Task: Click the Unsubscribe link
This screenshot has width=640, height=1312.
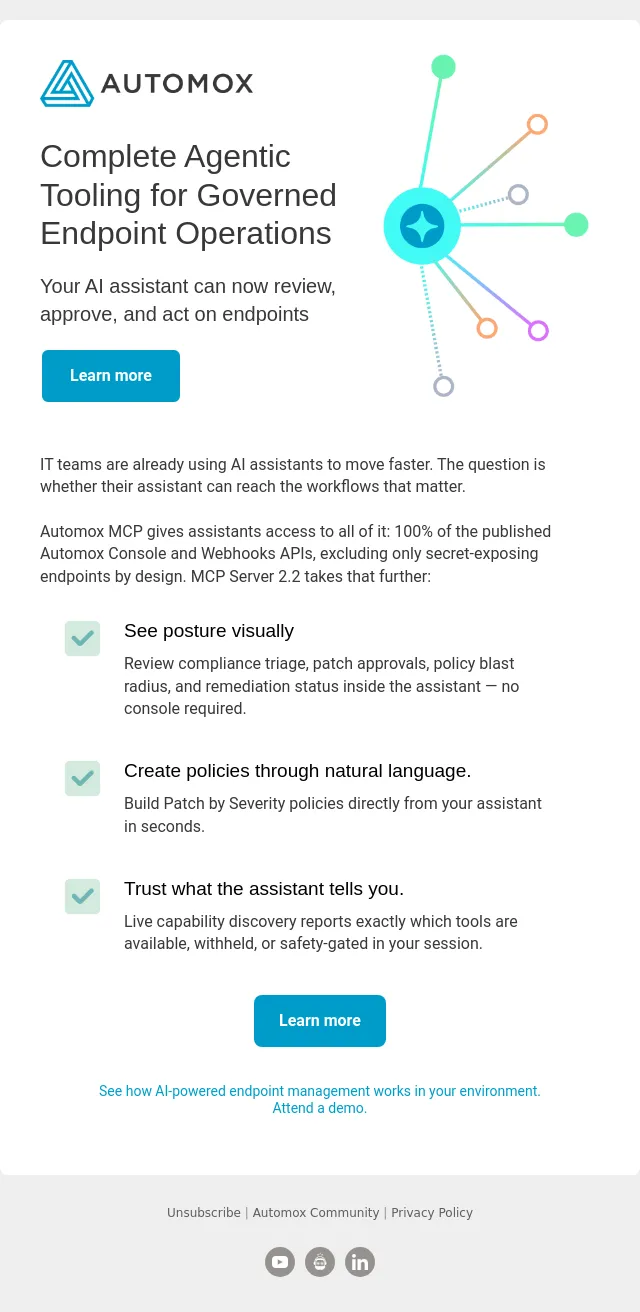Action: (204, 1212)
